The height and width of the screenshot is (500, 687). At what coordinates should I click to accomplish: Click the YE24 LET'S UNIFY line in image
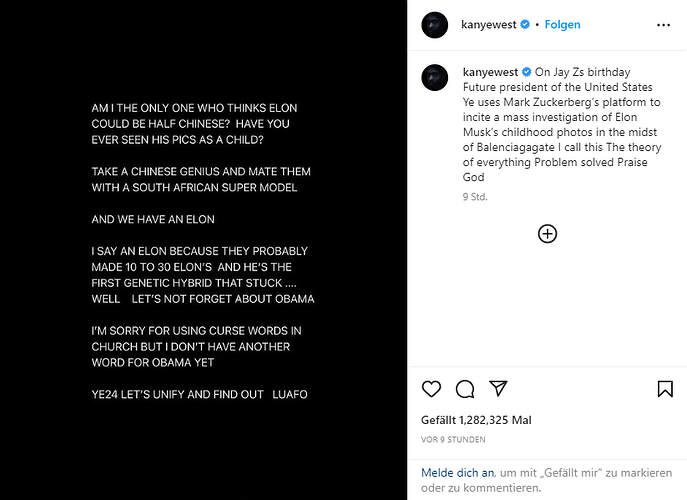[x=199, y=394]
